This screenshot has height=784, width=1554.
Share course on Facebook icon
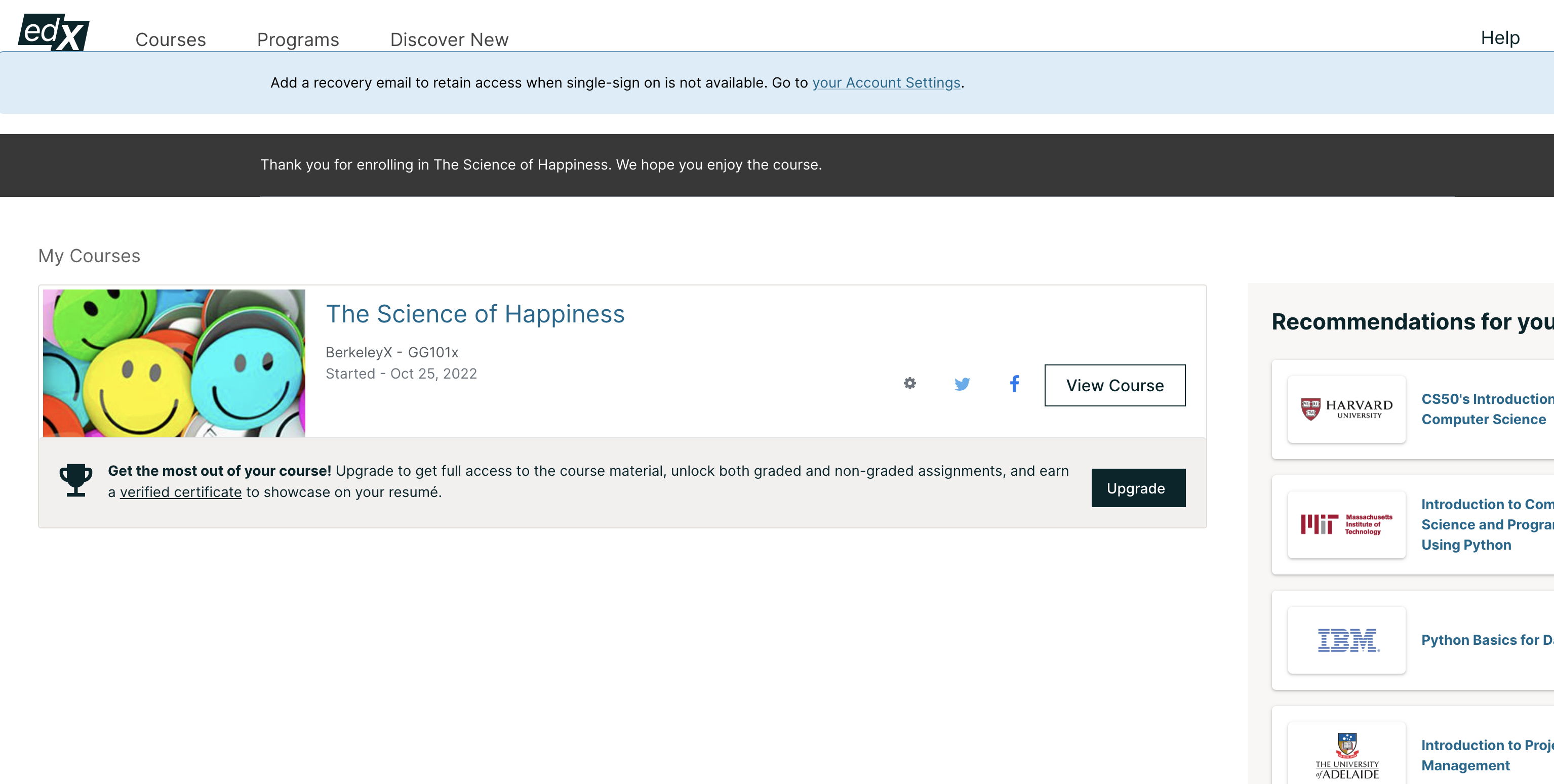click(1014, 384)
